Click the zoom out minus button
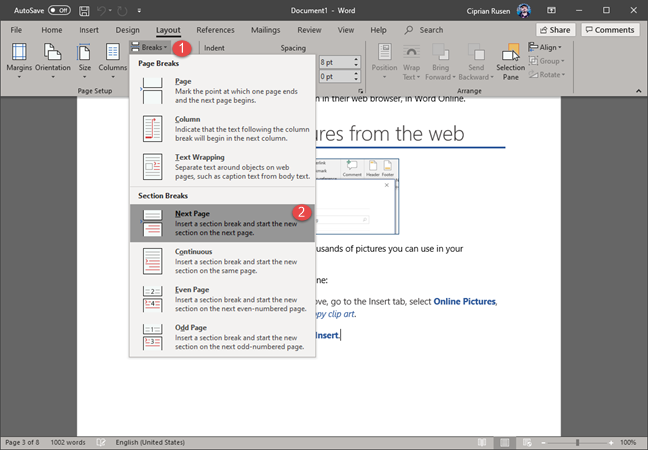 pos(544,443)
